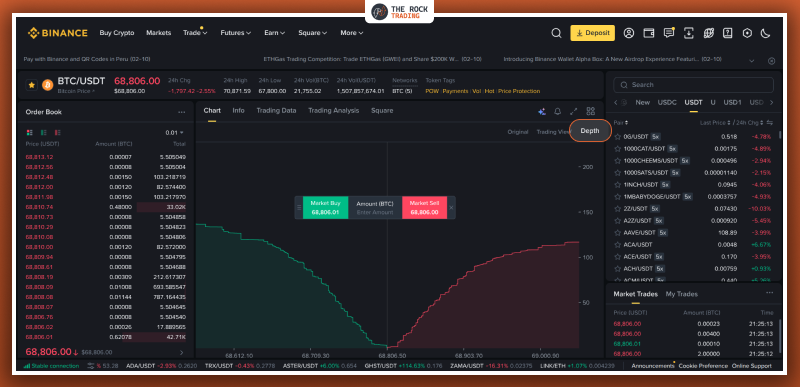Swap the Last Price column arrows icon

pyautogui.click(x=769, y=123)
